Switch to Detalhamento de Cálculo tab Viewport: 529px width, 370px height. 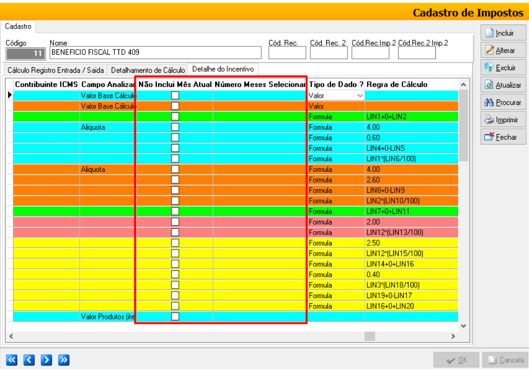148,70
